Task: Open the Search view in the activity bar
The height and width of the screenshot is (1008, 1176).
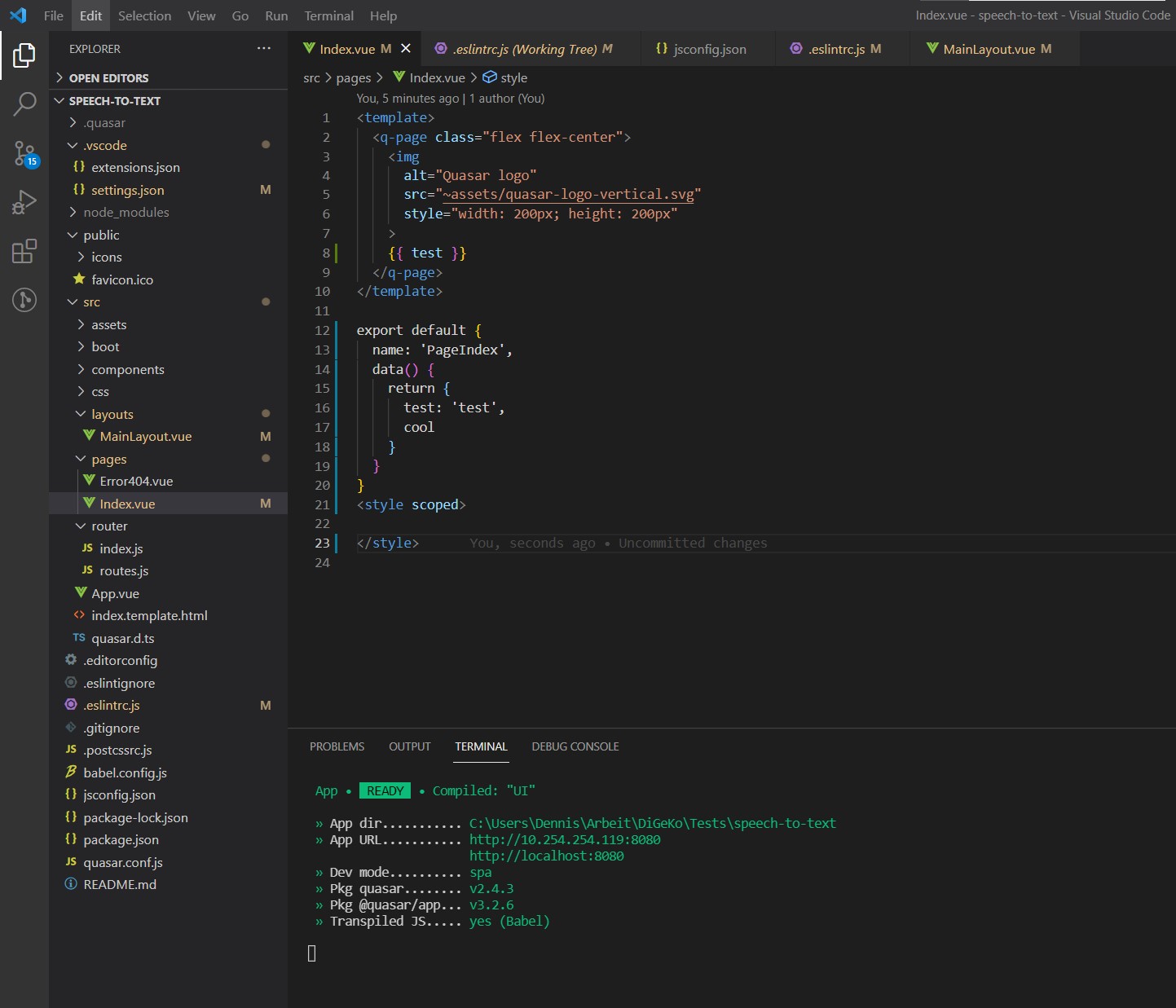Action: click(24, 104)
